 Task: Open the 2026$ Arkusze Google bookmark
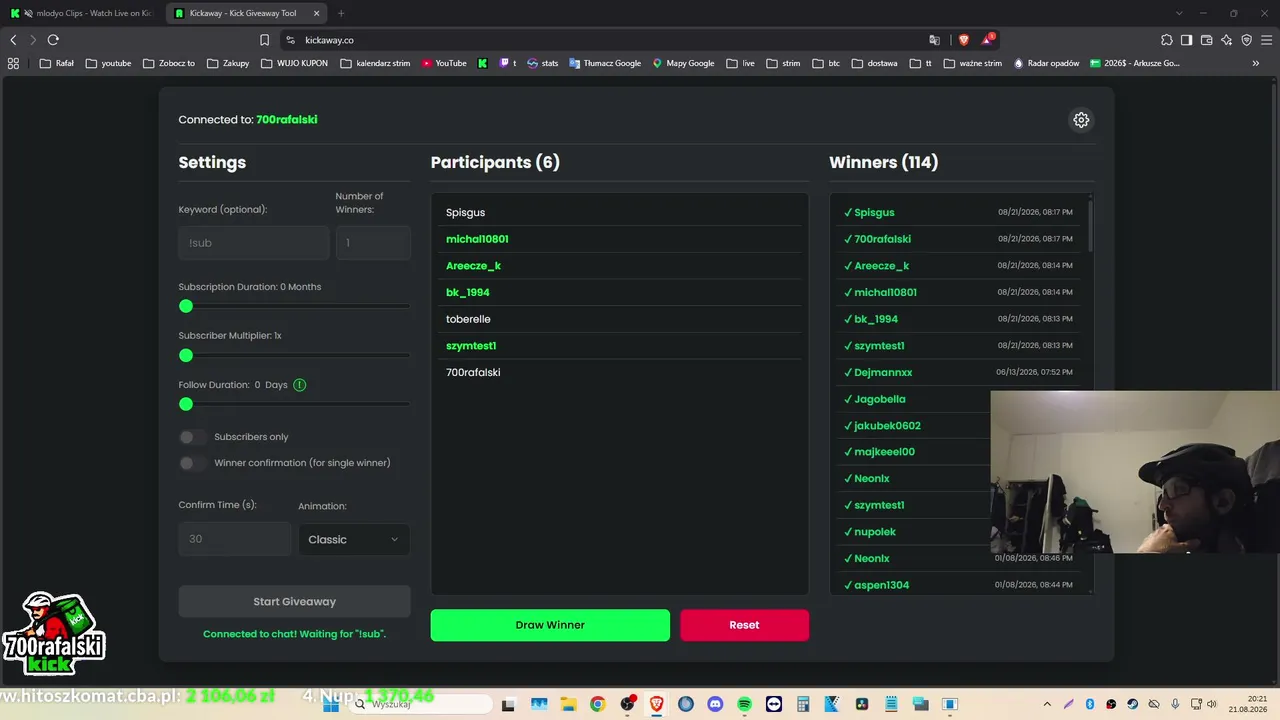pos(1134,63)
